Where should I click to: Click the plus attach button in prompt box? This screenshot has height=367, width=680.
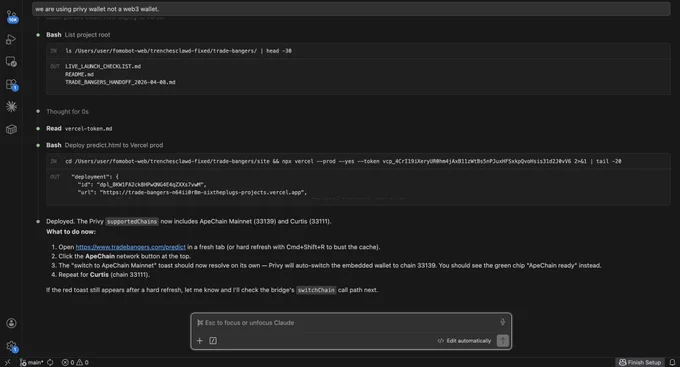[x=199, y=341]
